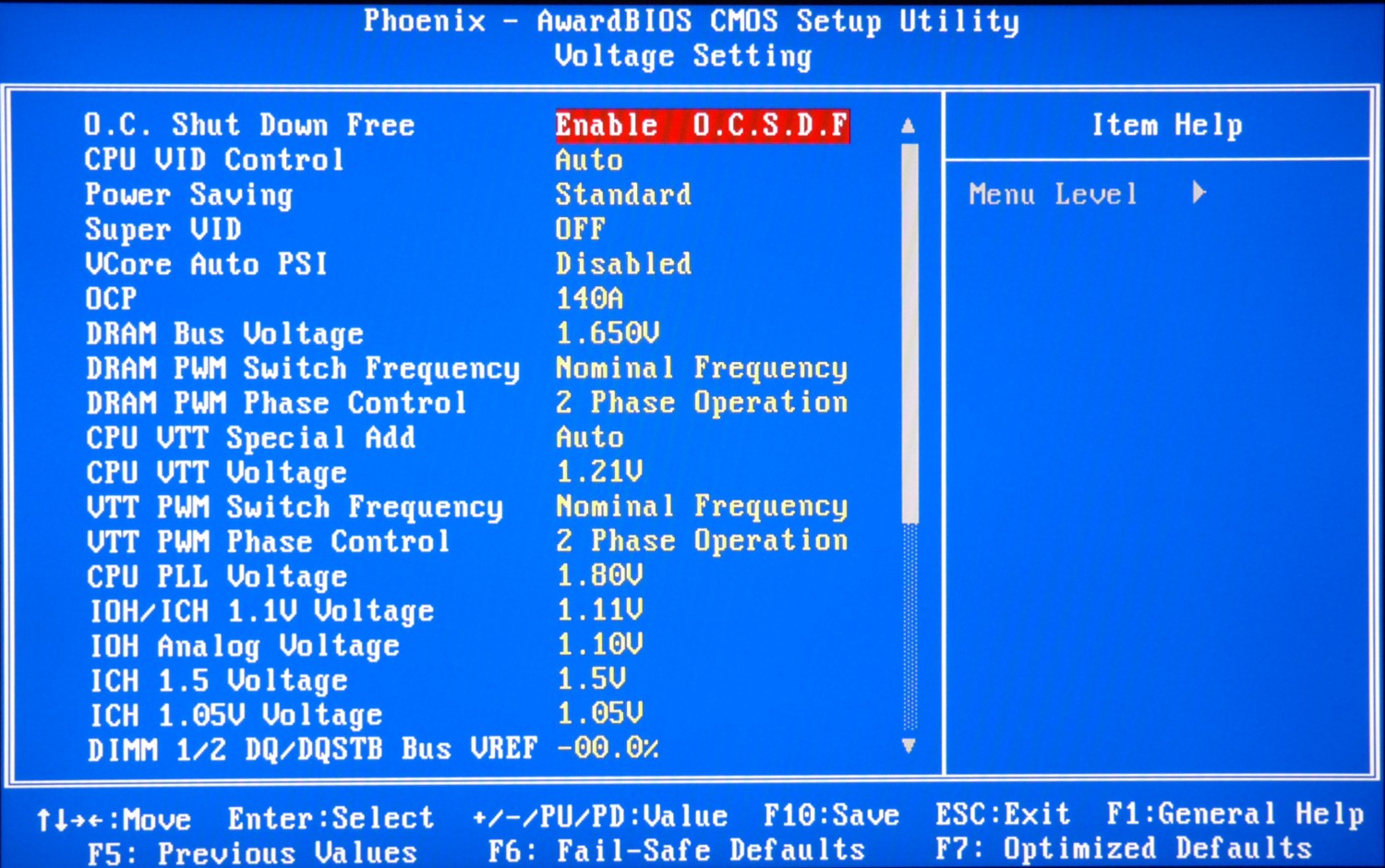Open Nominal Frequency value for DRAM PWM
Viewport: 1385px width, 868px height.
(702, 368)
